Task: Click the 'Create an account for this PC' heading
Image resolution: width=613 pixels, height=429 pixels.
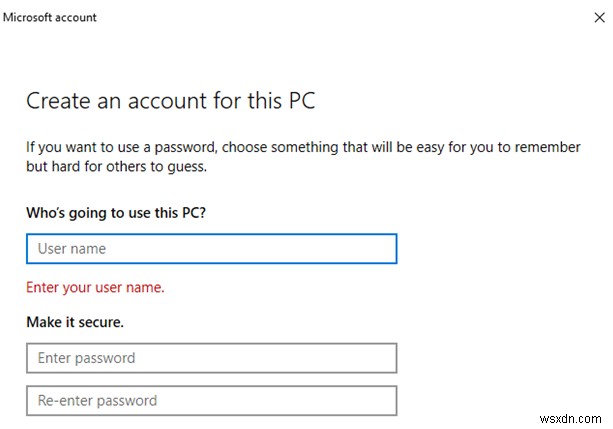Action: click(x=171, y=100)
